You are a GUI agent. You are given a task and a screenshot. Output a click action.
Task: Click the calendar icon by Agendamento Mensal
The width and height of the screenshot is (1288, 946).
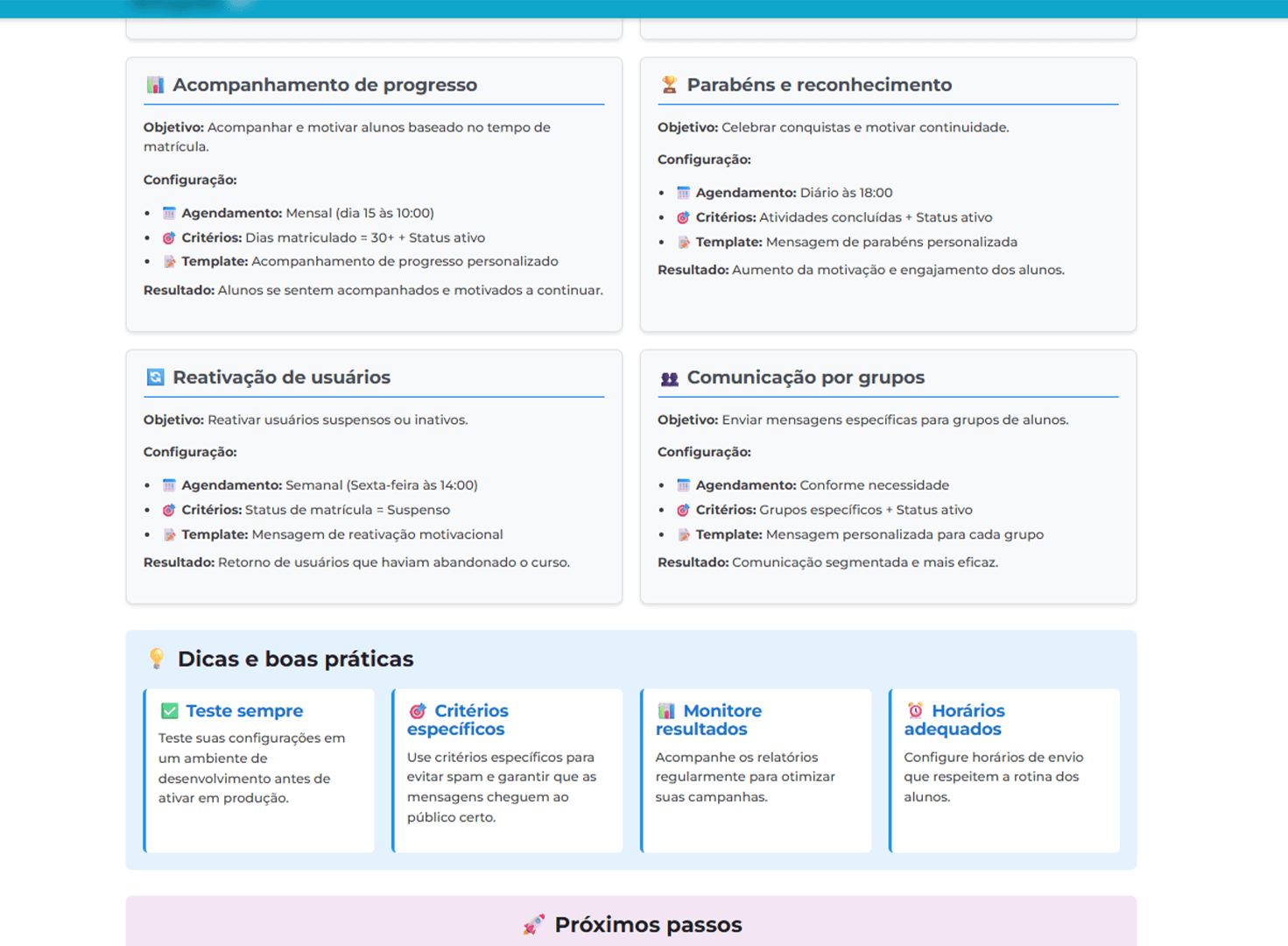coord(169,214)
